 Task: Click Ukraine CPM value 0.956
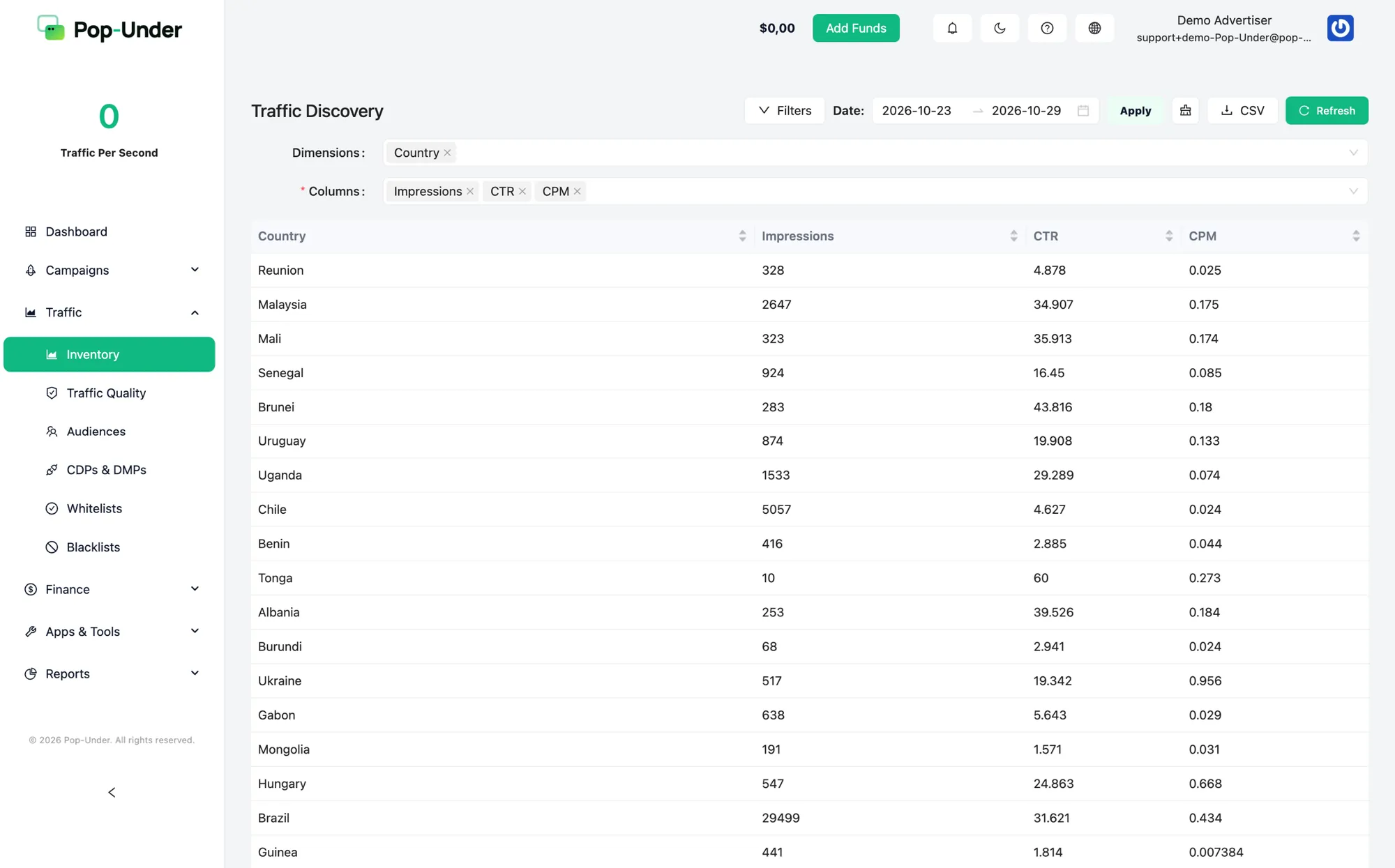pyautogui.click(x=1205, y=680)
